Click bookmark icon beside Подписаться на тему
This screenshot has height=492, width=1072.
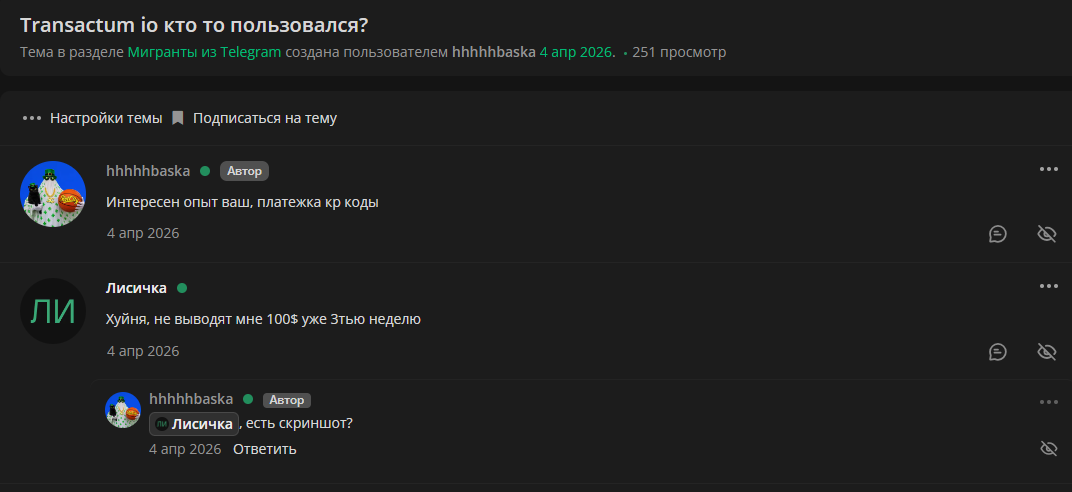(x=178, y=118)
